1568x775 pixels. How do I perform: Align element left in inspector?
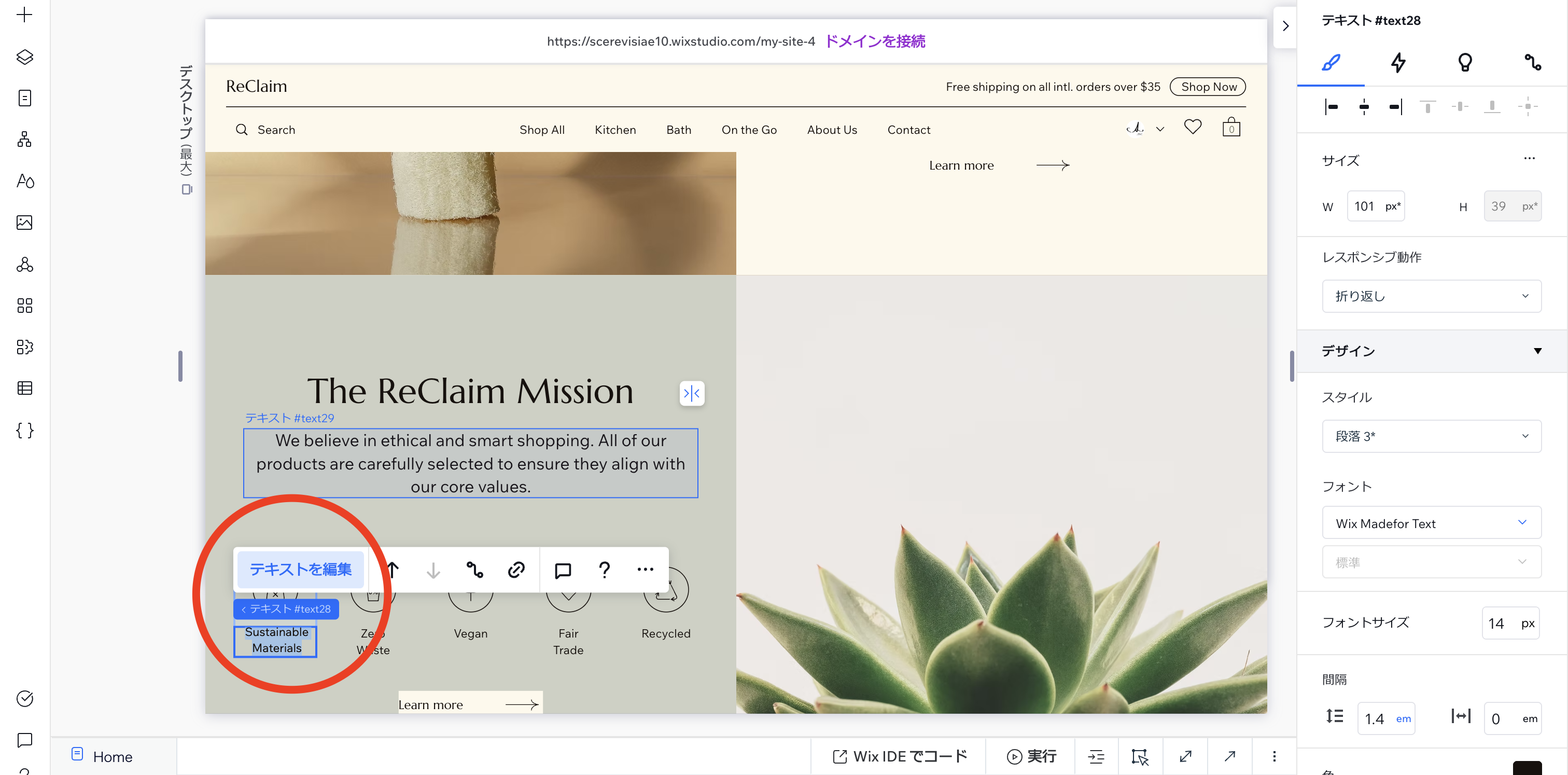[1331, 106]
